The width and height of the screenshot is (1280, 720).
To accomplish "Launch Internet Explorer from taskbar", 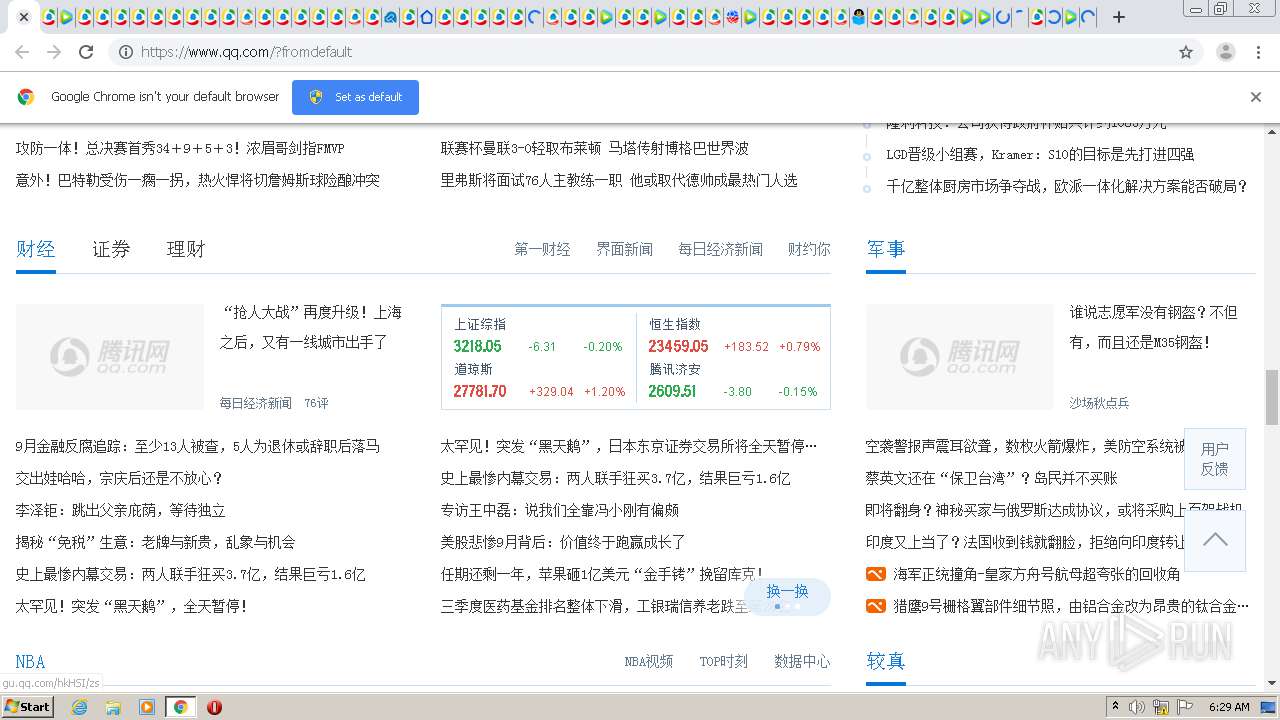I will click(79, 707).
